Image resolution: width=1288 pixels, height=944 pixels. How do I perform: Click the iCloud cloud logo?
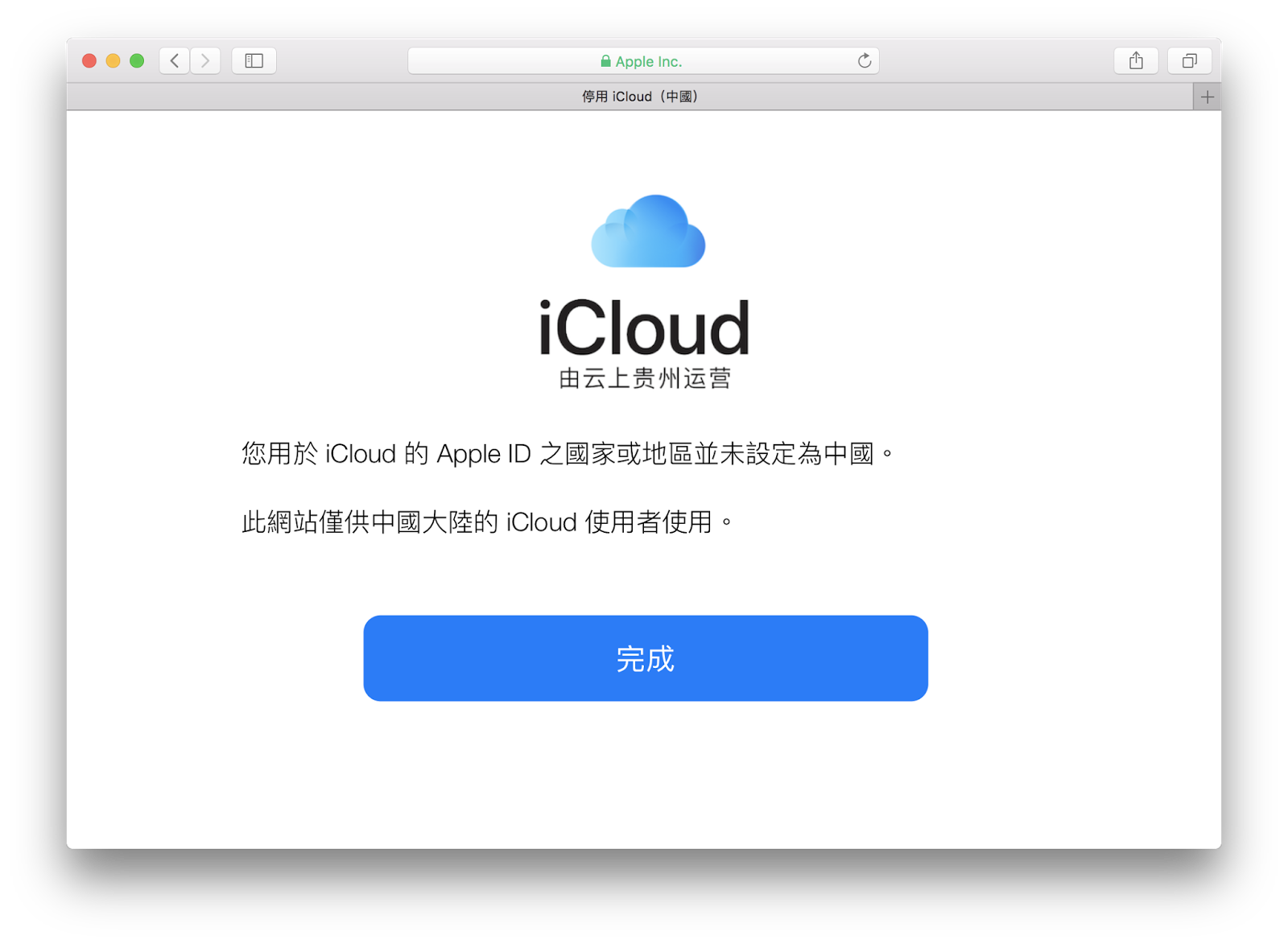pos(648,231)
